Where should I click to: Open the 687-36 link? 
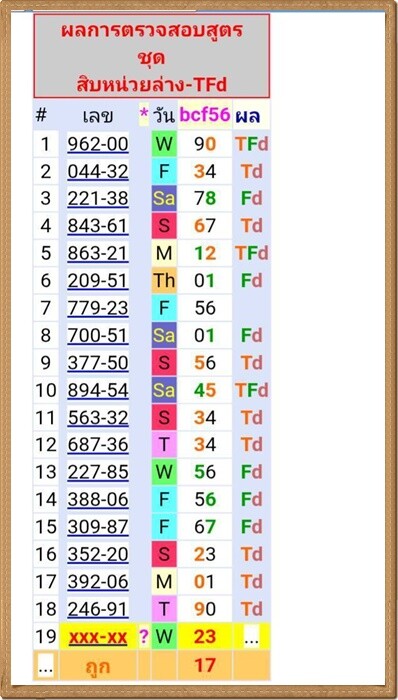[x=98, y=445]
